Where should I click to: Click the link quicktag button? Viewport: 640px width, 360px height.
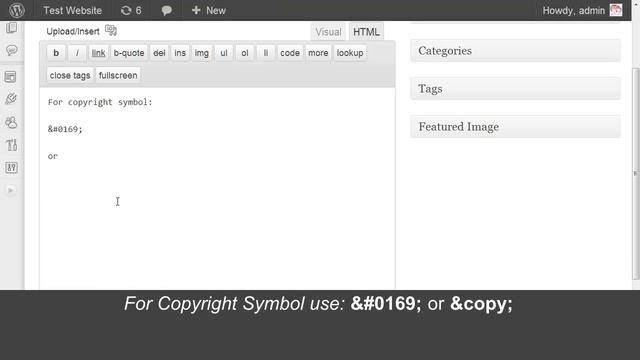pyautogui.click(x=98, y=53)
